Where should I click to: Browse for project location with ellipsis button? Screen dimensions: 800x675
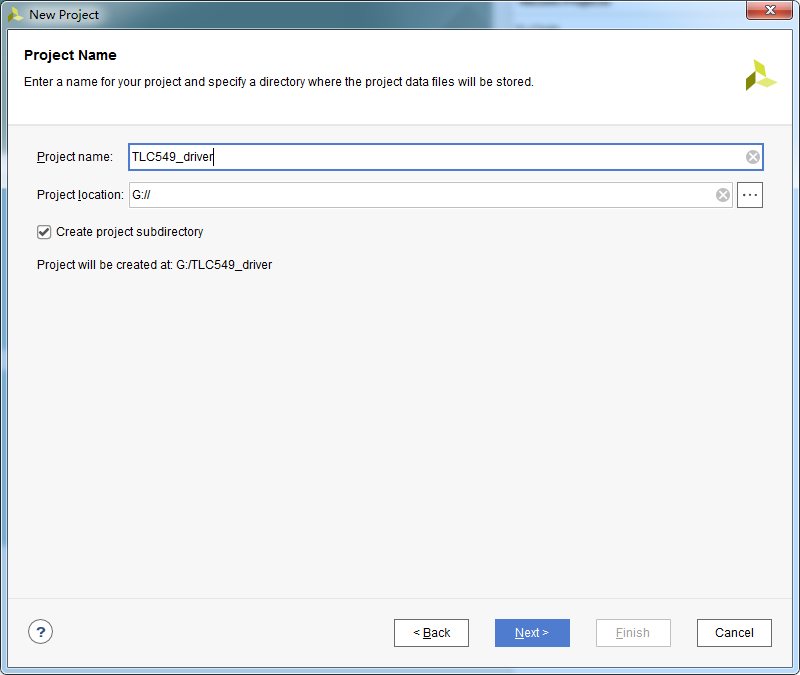click(x=750, y=195)
